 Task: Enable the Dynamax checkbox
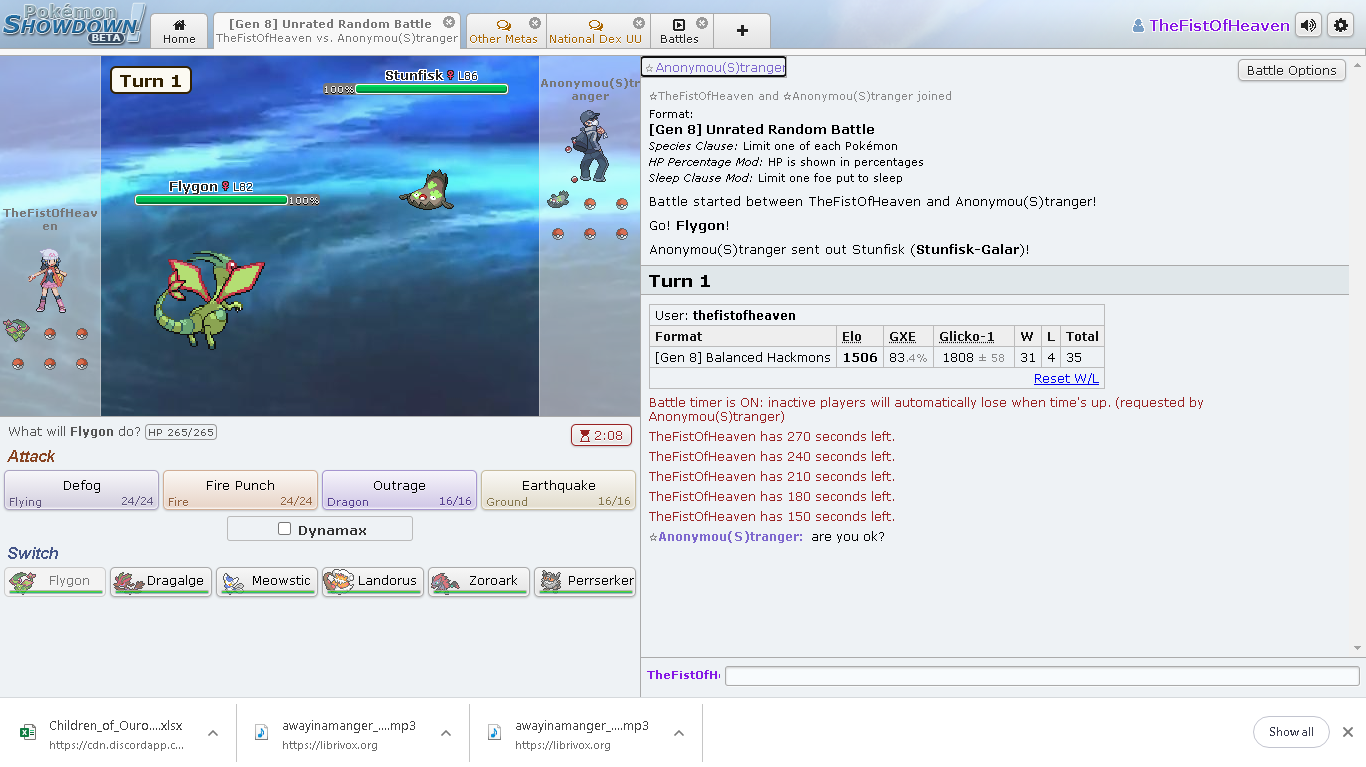pos(285,529)
